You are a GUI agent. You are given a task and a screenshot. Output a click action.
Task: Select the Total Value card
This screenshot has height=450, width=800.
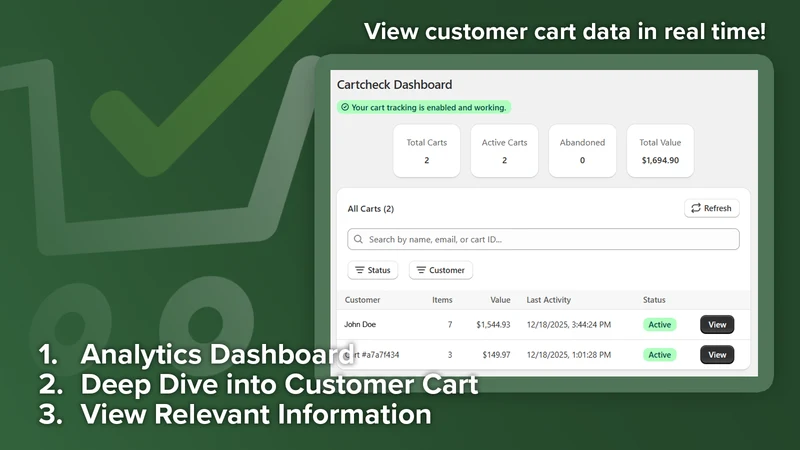coord(660,151)
